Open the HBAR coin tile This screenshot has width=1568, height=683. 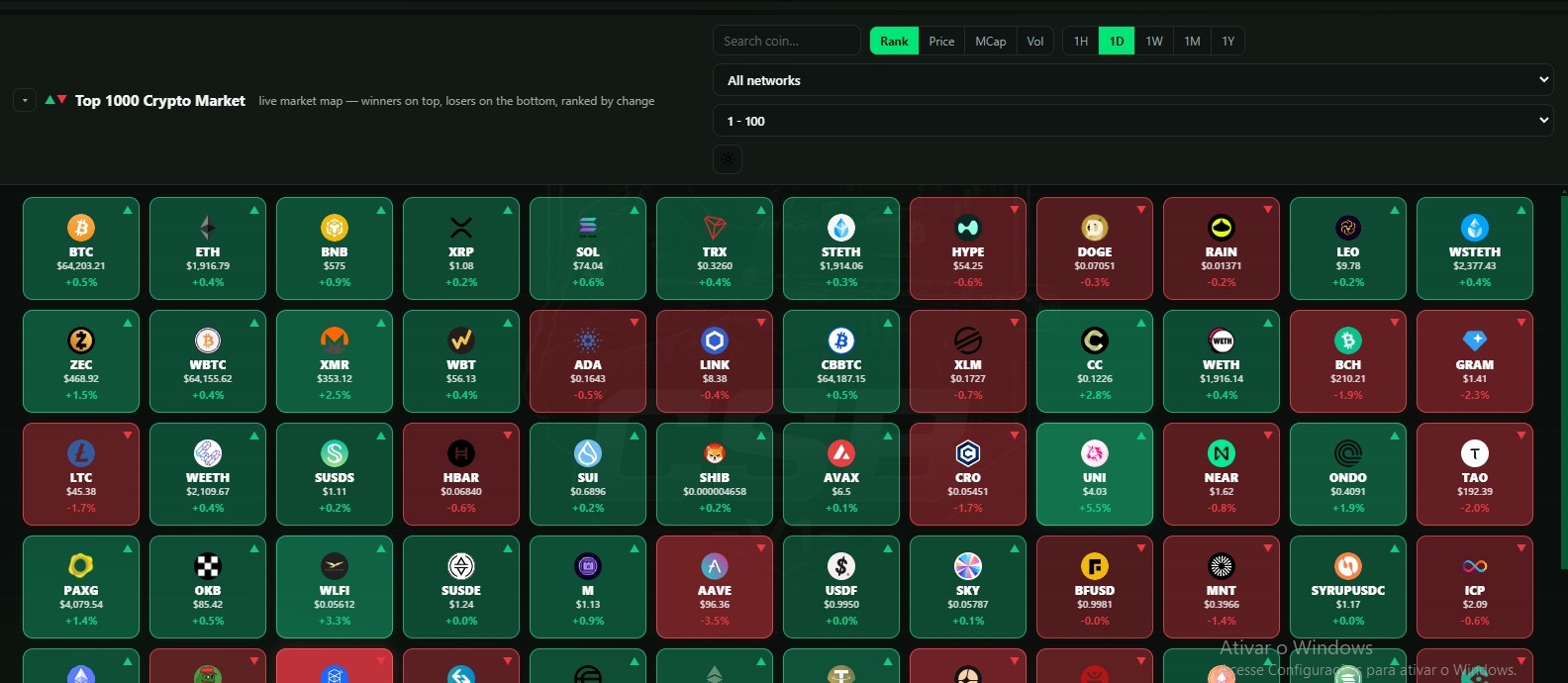click(461, 474)
